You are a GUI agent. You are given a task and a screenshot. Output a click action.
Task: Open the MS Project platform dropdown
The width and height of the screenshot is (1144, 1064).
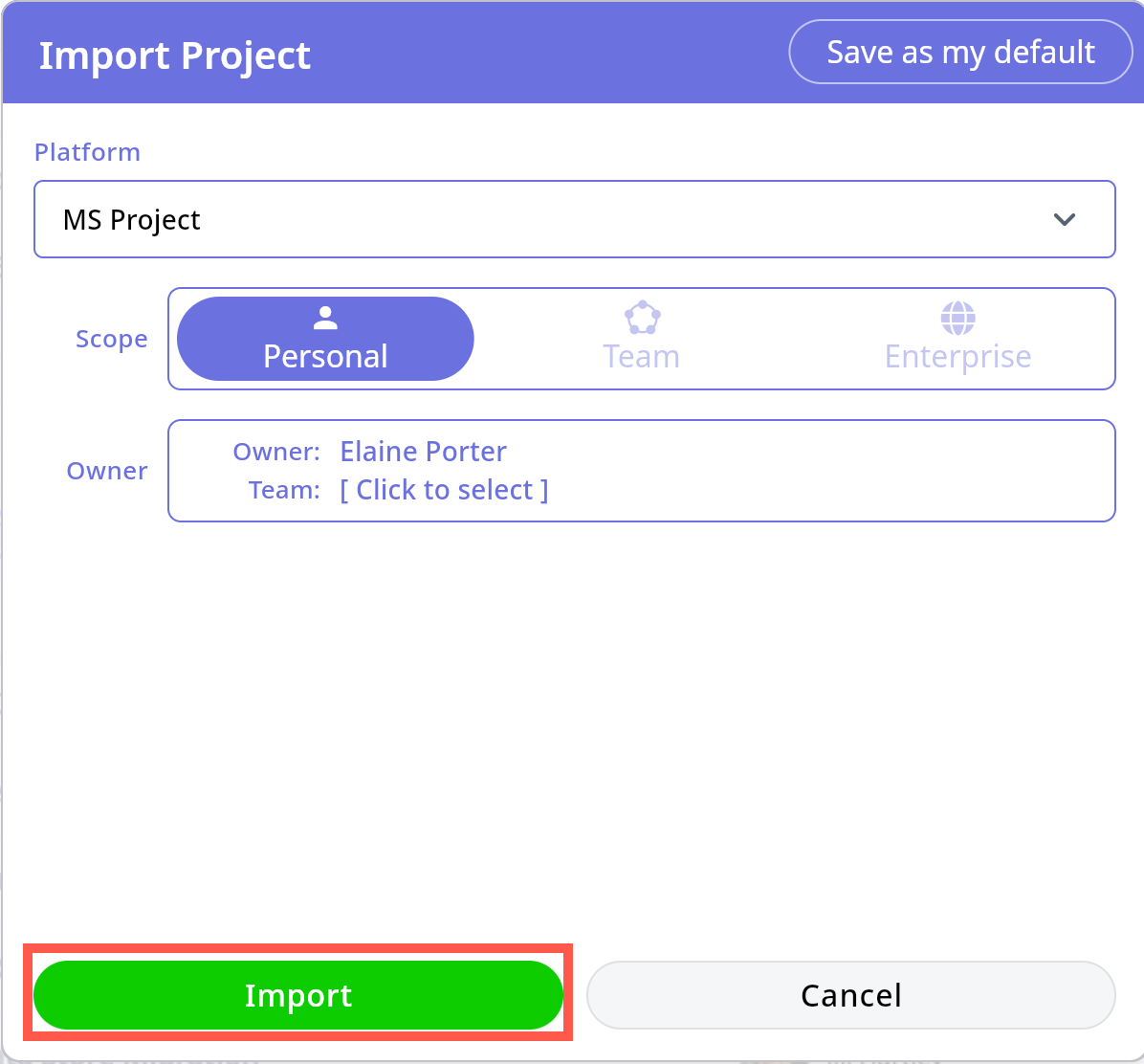click(574, 219)
